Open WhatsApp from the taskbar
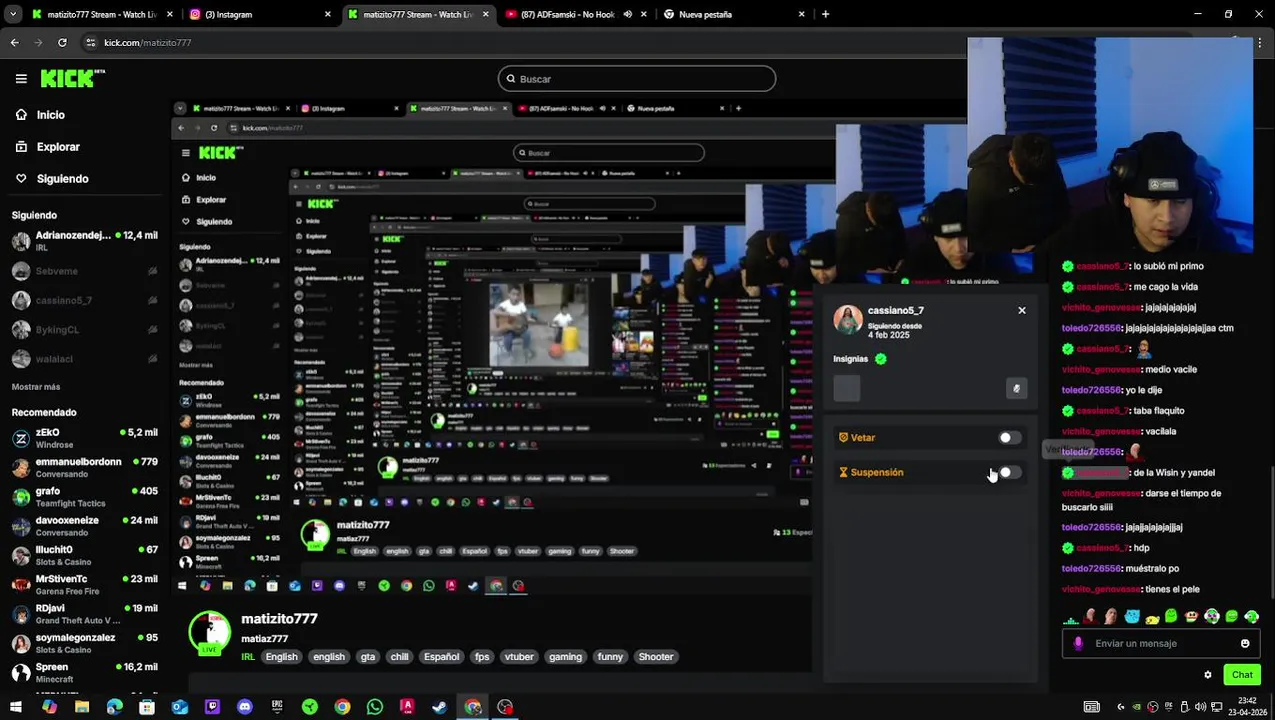The height and width of the screenshot is (720, 1275). [x=375, y=707]
